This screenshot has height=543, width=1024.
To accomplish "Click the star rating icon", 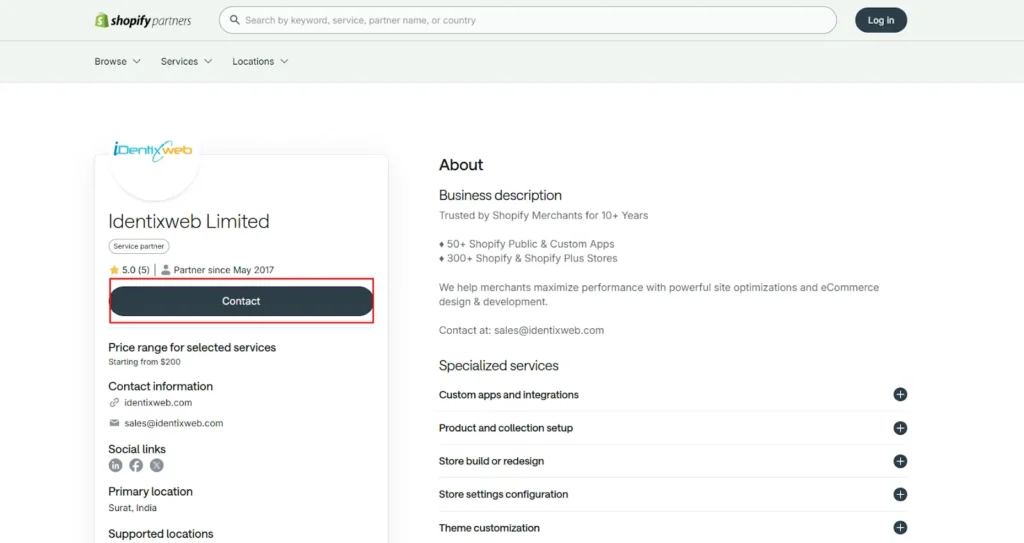I will point(114,270).
